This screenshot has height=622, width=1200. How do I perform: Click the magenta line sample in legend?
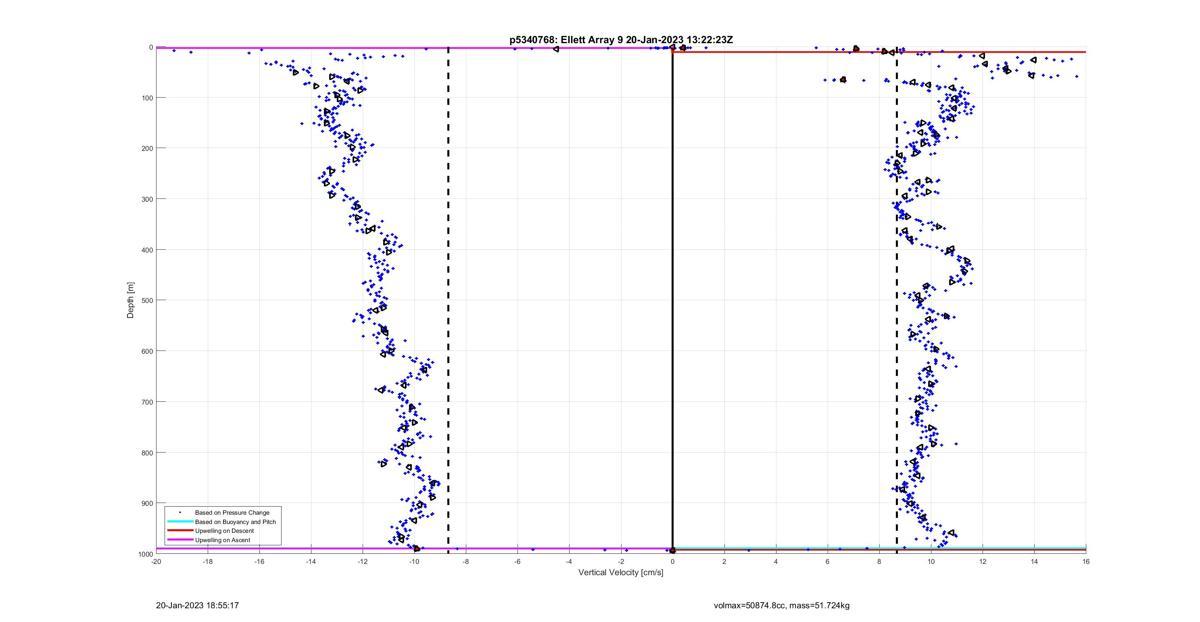[180, 540]
